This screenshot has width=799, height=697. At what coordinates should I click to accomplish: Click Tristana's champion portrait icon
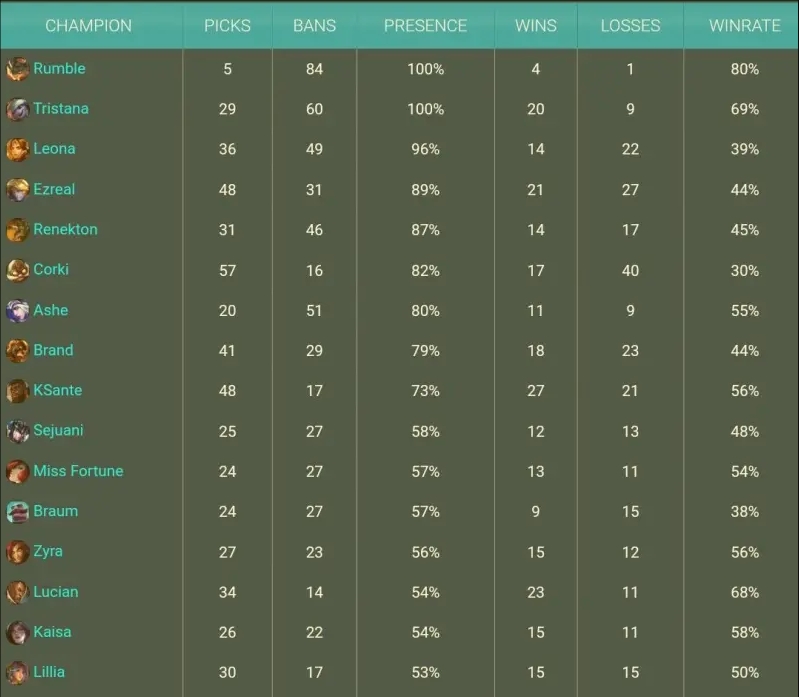pos(17,109)
